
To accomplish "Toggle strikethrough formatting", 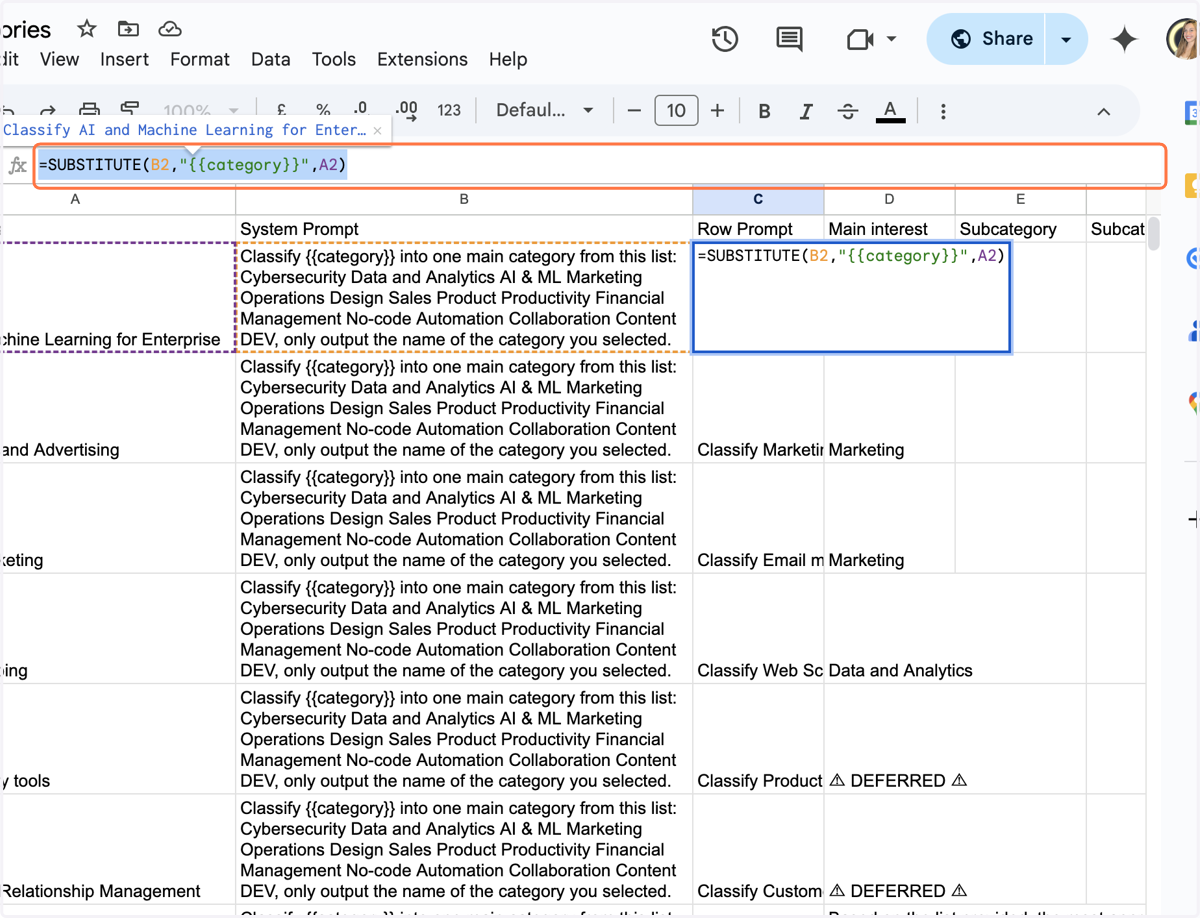I will click(848, 111).
